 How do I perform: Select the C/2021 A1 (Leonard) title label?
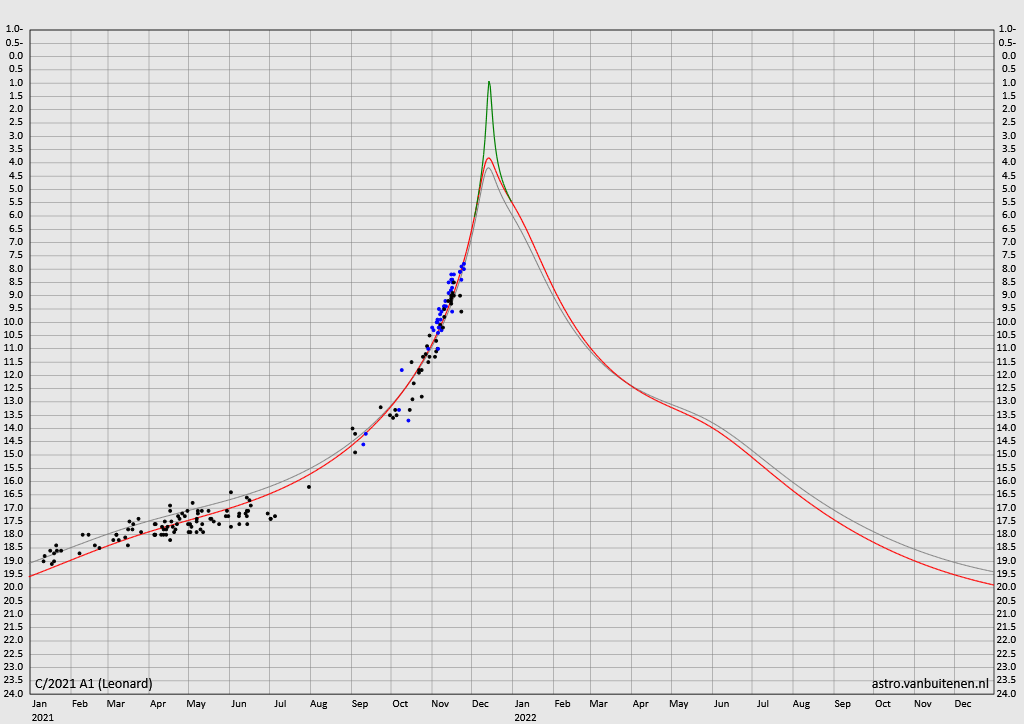(94, 683)
